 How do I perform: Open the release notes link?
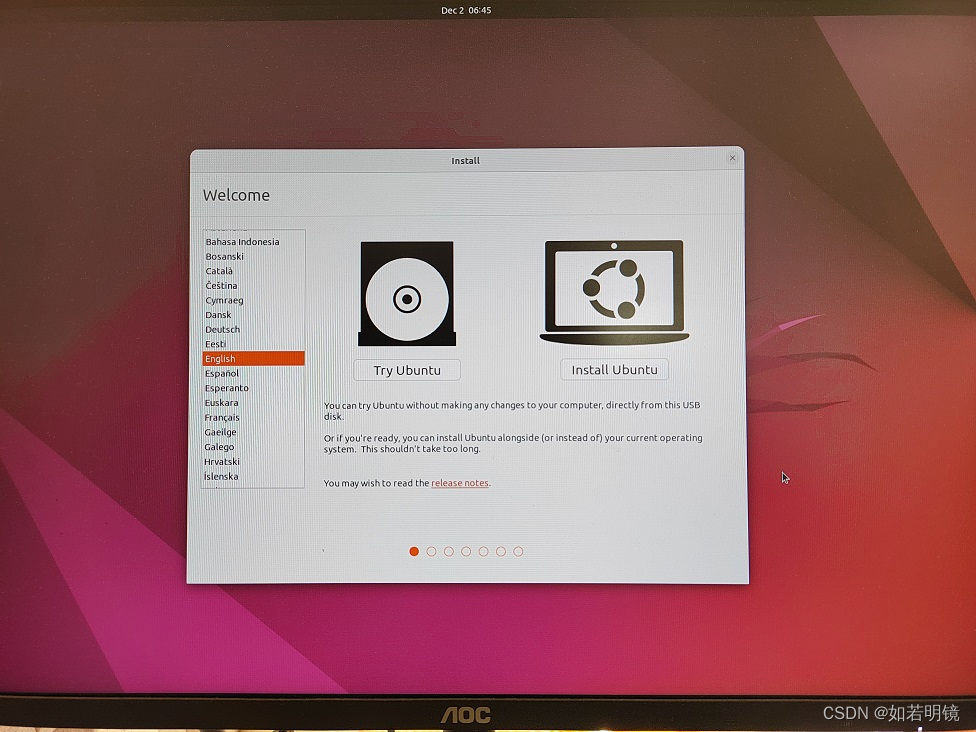[x=460, y=483]
